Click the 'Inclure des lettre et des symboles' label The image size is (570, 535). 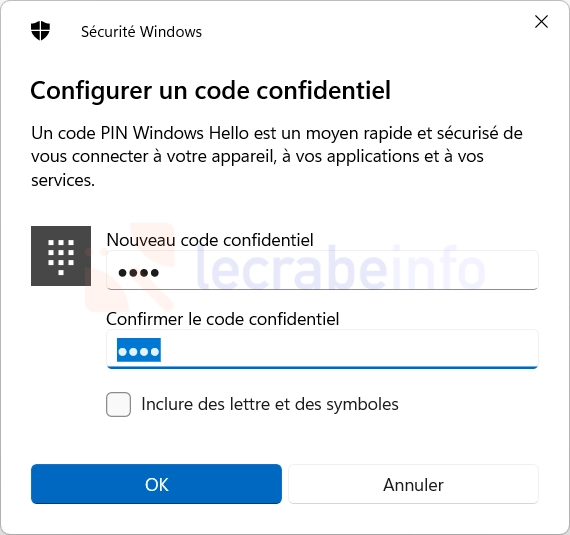(x=270, y=404)
